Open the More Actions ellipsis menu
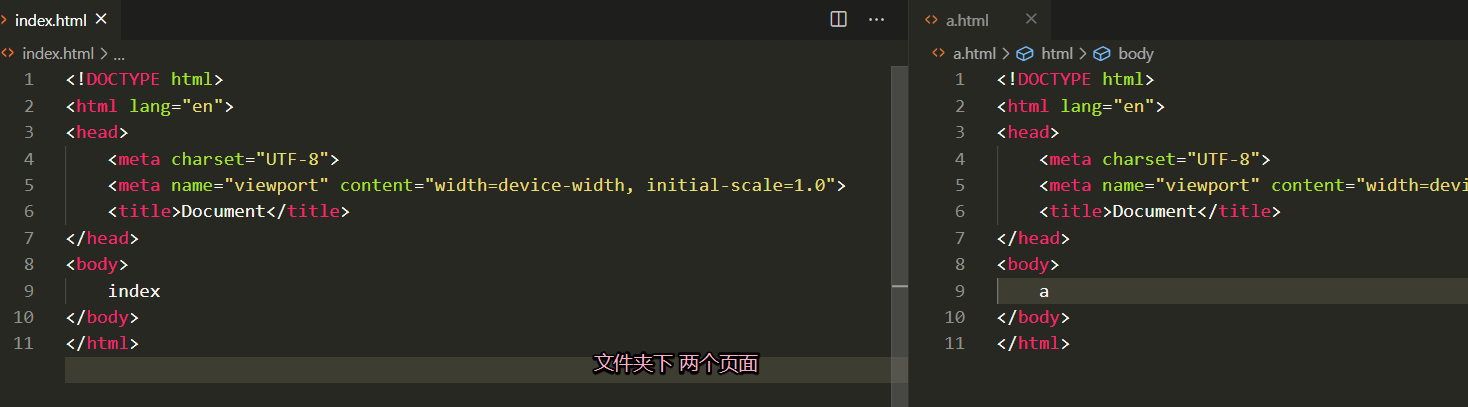Viewport: 1468px width, 407px height. coord(876,19)
